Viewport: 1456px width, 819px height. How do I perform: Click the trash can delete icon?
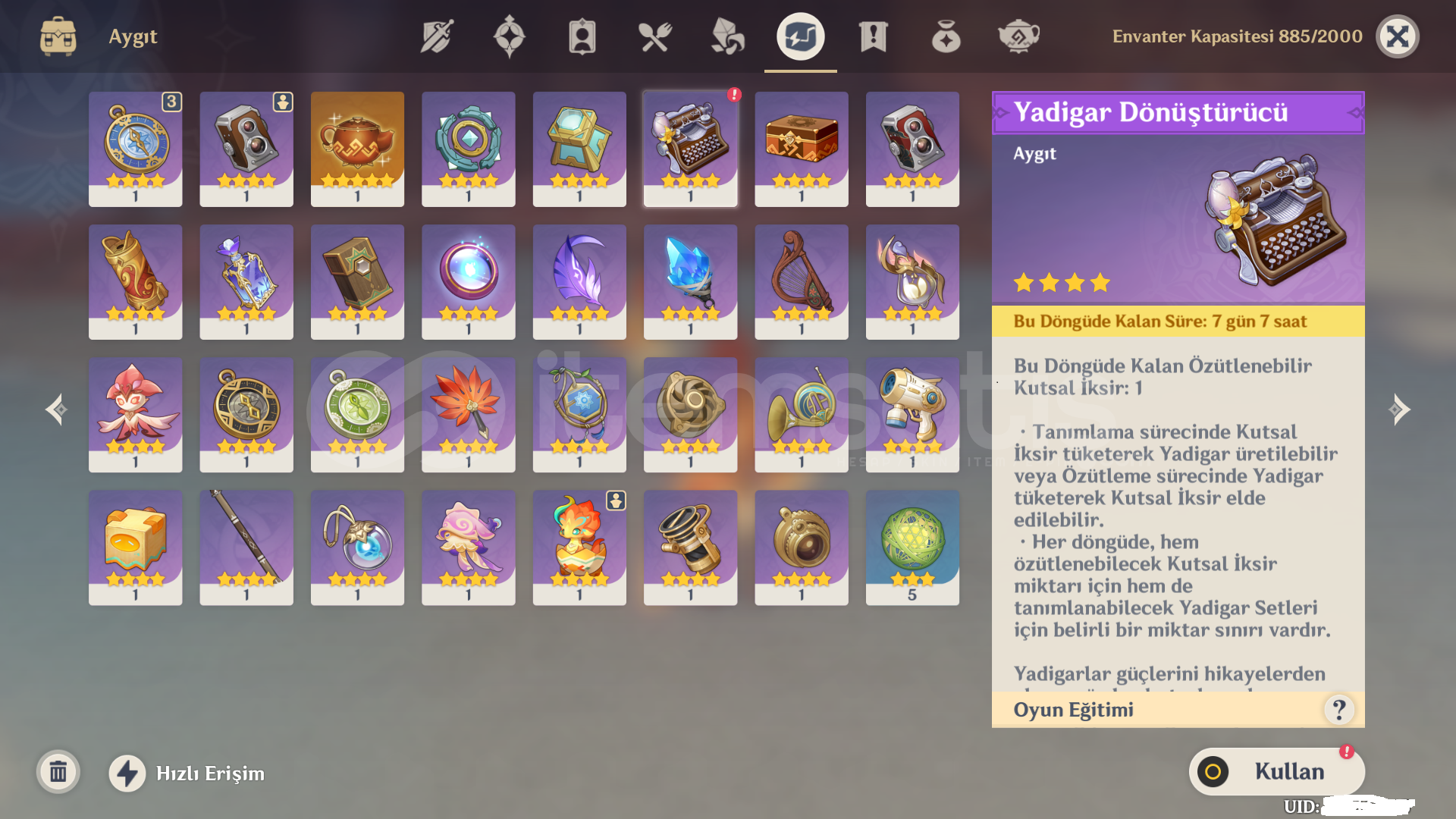tap(58, 773)
